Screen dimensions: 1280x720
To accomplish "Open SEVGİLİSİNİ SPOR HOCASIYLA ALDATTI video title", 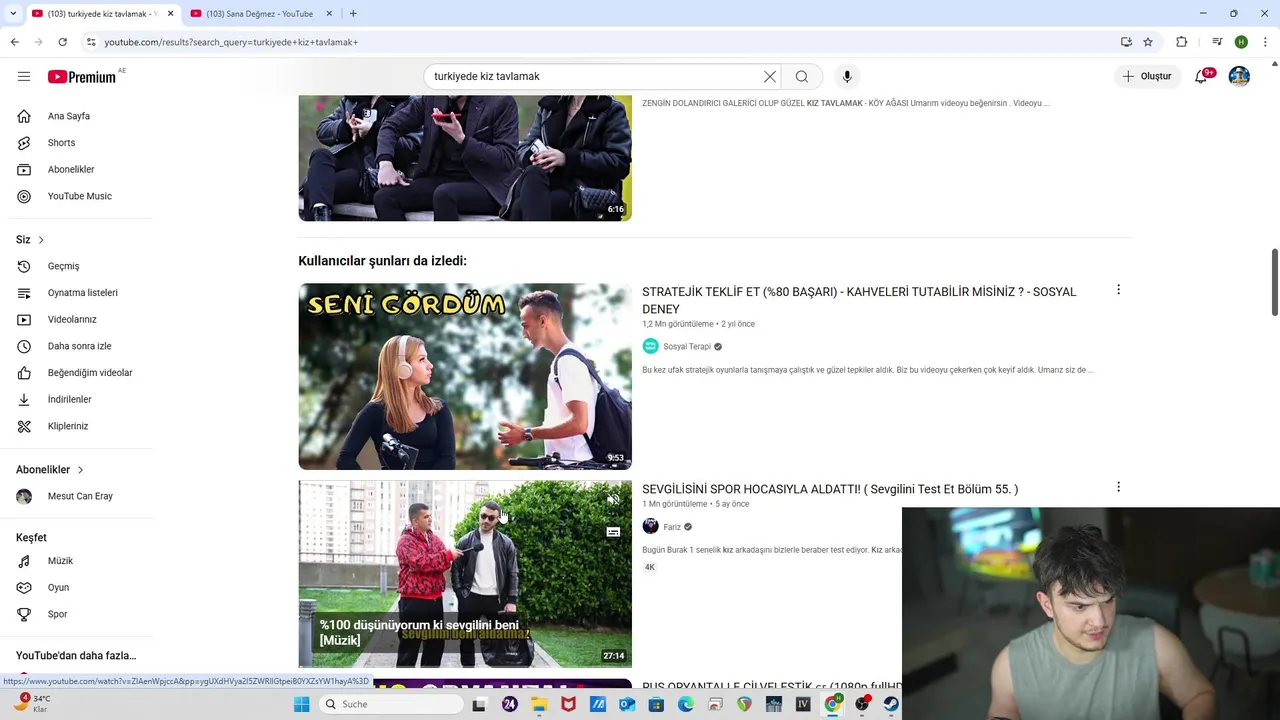I will (830, 489).
